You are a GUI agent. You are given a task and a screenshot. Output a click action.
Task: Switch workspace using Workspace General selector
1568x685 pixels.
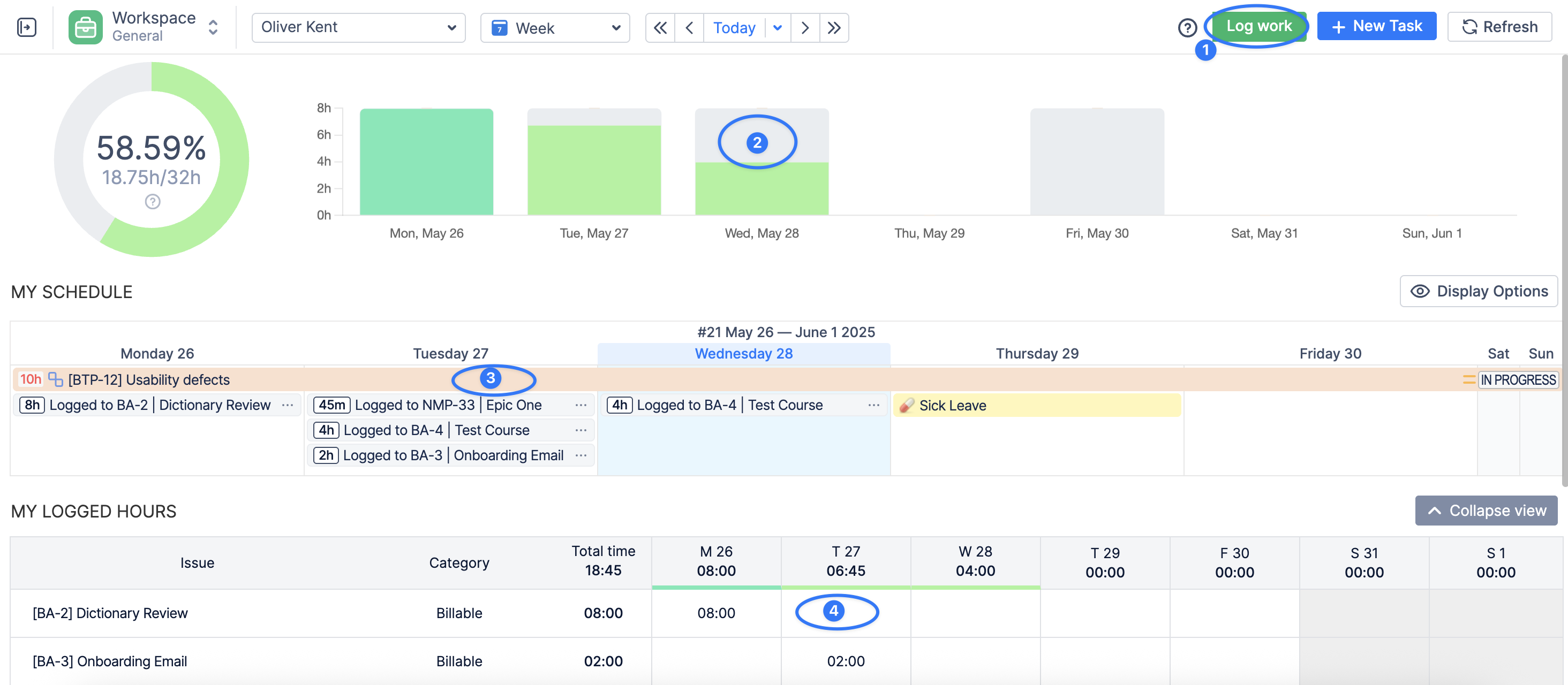click(x=213, y=27)
